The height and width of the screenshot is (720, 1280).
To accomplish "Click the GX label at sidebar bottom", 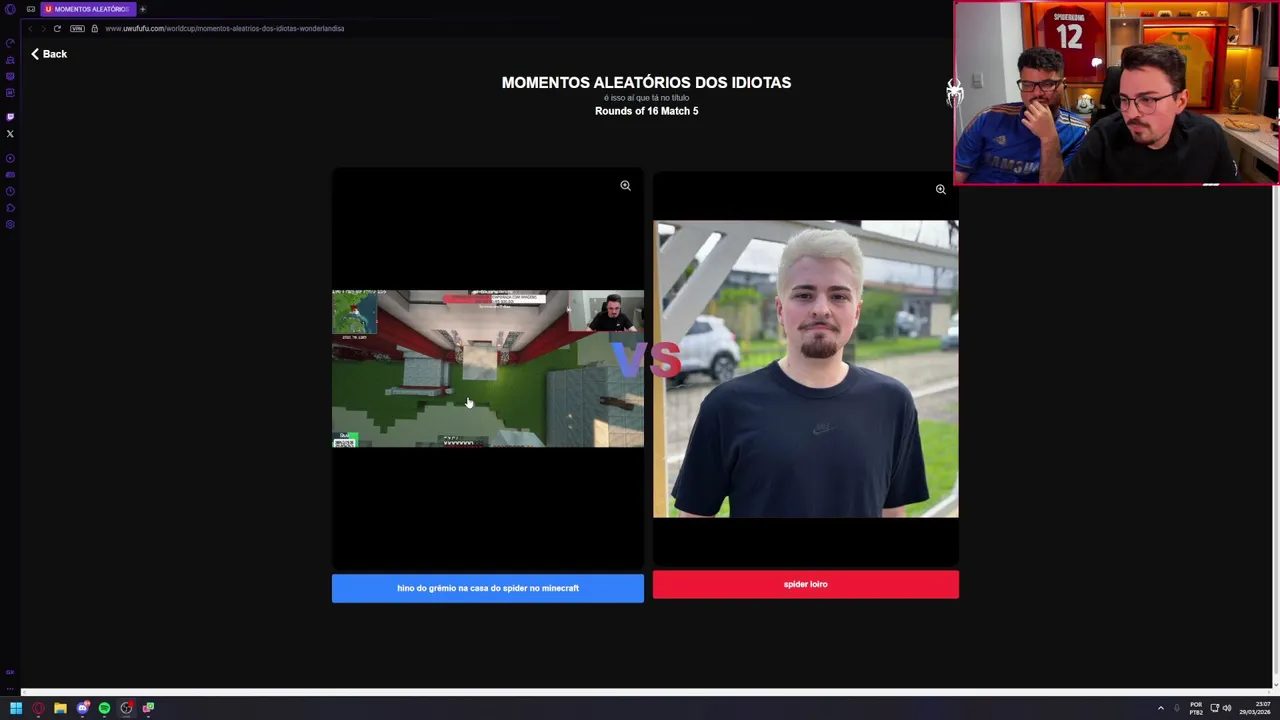I will 10,672.
